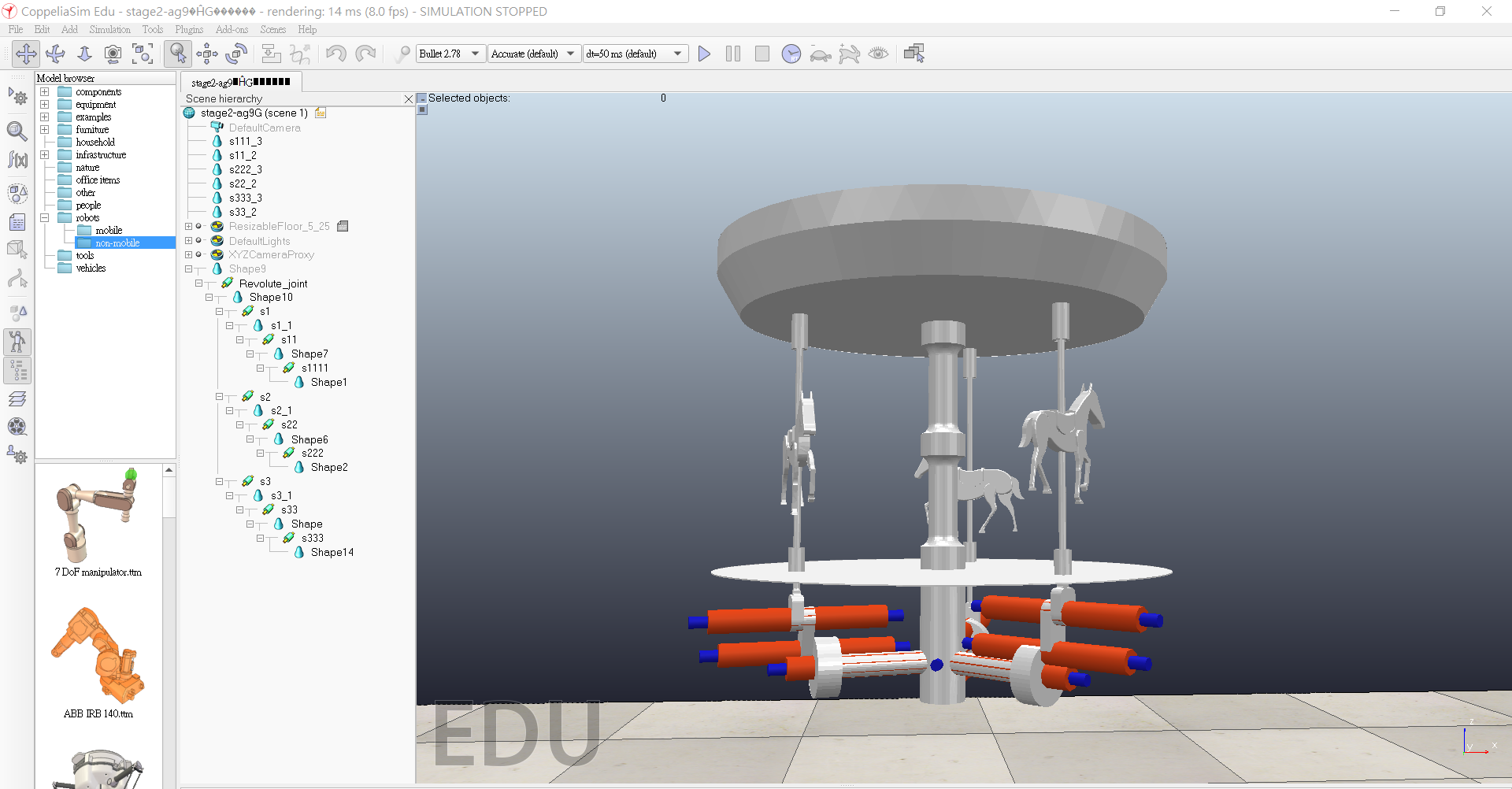1512x789 pixels.
Task: Select Shape14 in the scene hierarchy
Action: click(x=332, y=552)
